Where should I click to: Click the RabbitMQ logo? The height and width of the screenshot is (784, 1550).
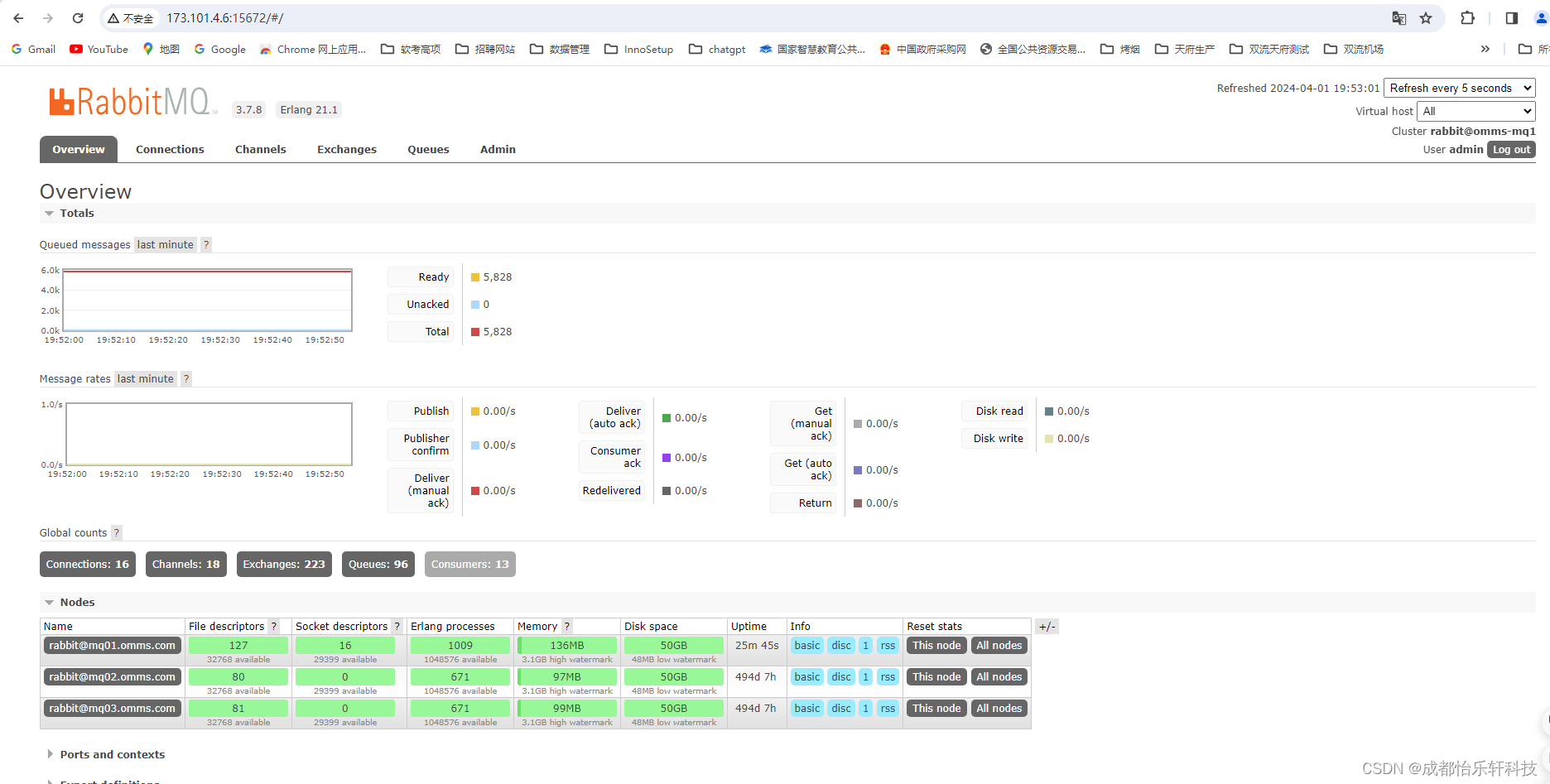132,102
